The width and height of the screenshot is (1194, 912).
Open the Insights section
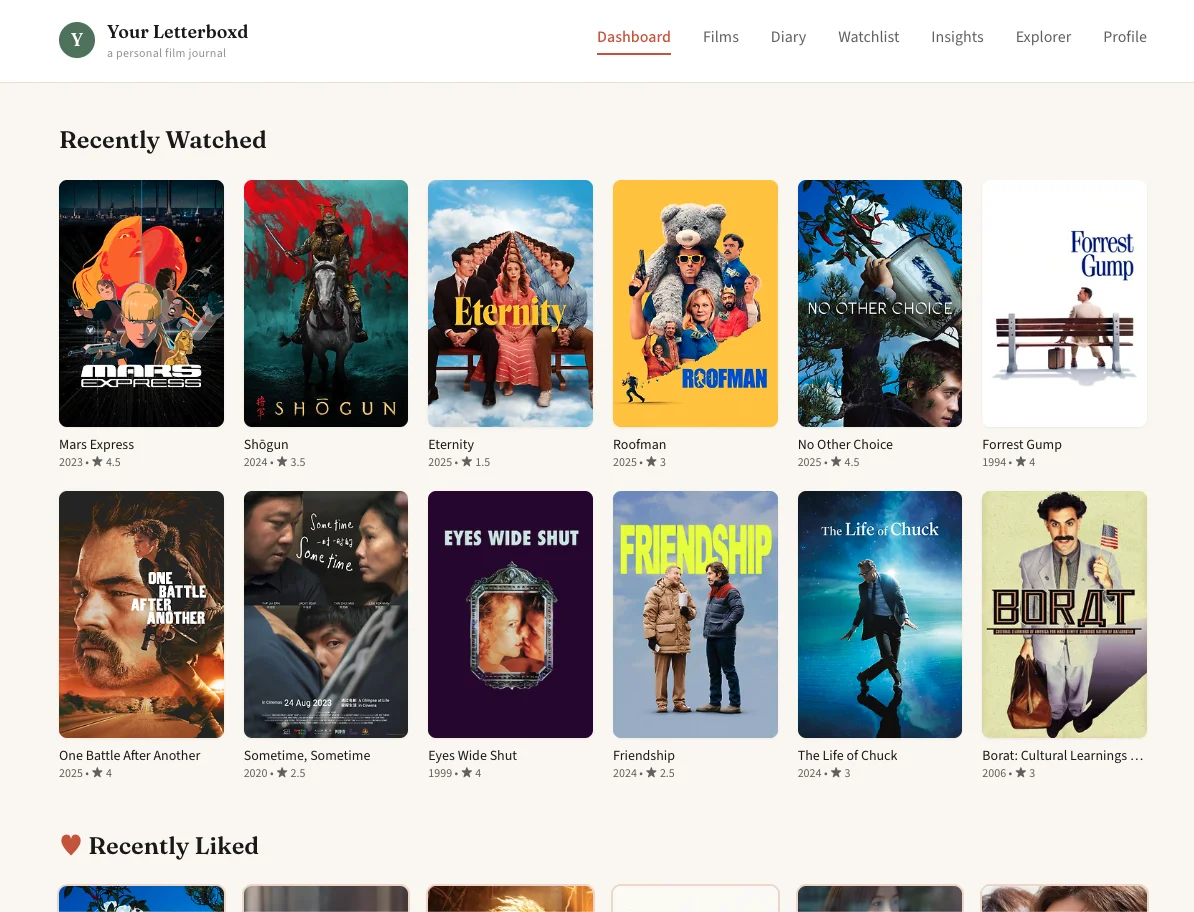(957, 37)
